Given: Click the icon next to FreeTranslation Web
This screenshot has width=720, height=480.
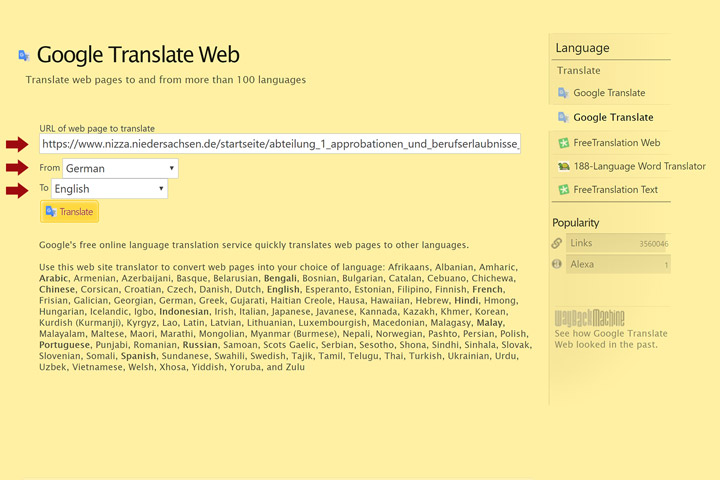Looking at the screenshot, I should point(564,142).
